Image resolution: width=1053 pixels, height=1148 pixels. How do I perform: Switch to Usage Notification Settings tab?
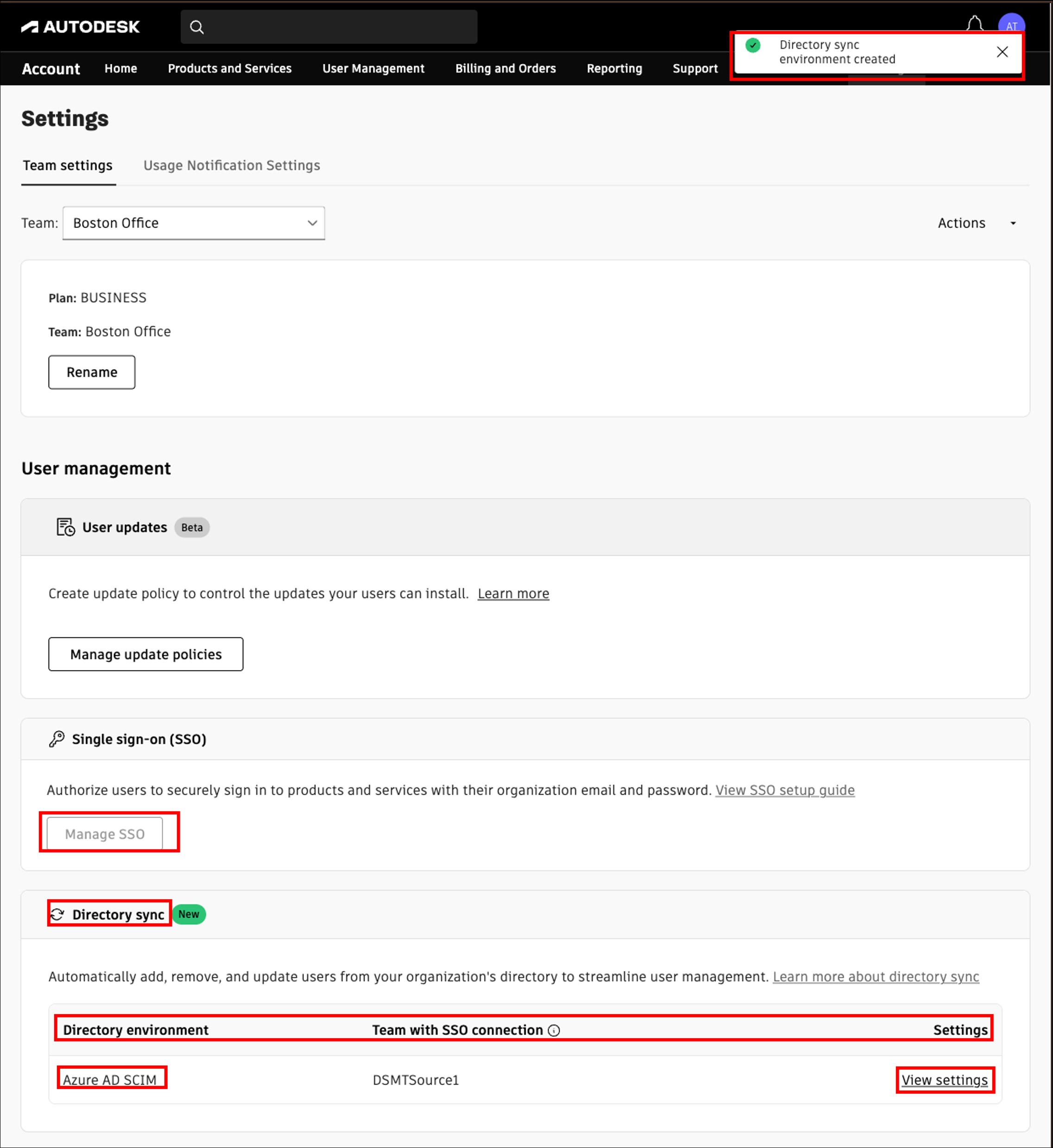tap(231, 165)
